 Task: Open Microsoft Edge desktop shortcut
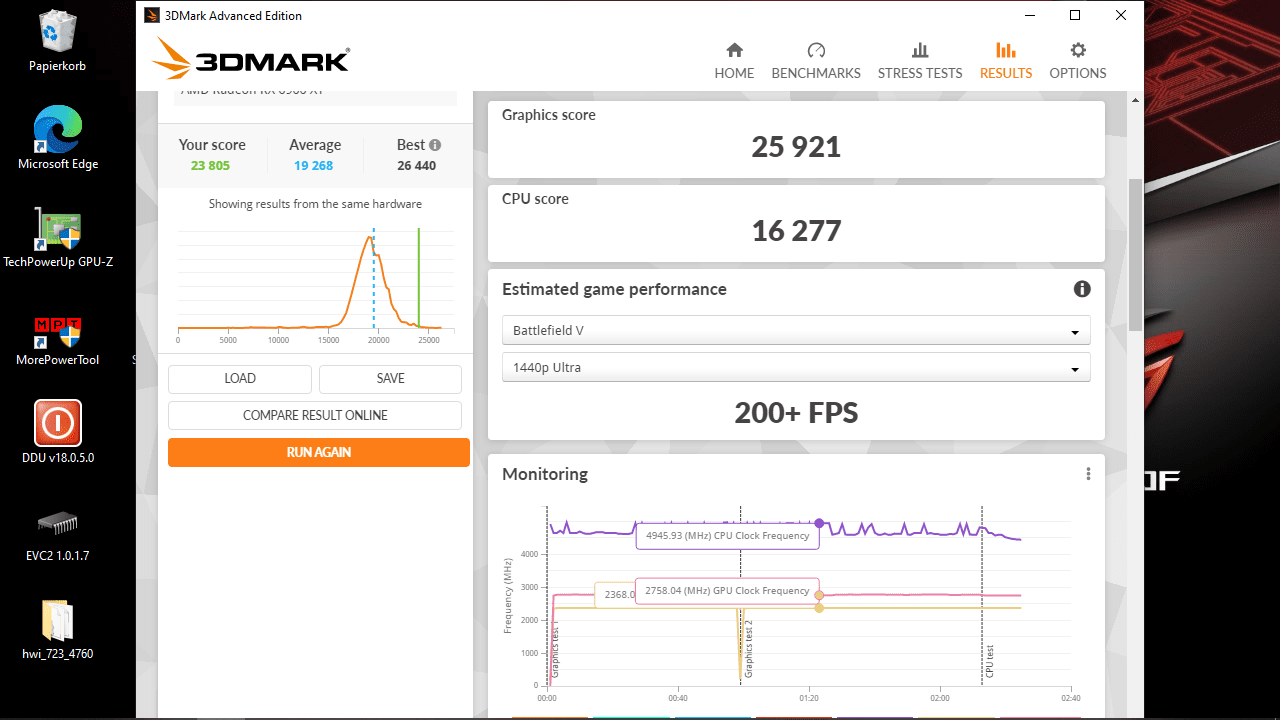[x=57, y=138]
